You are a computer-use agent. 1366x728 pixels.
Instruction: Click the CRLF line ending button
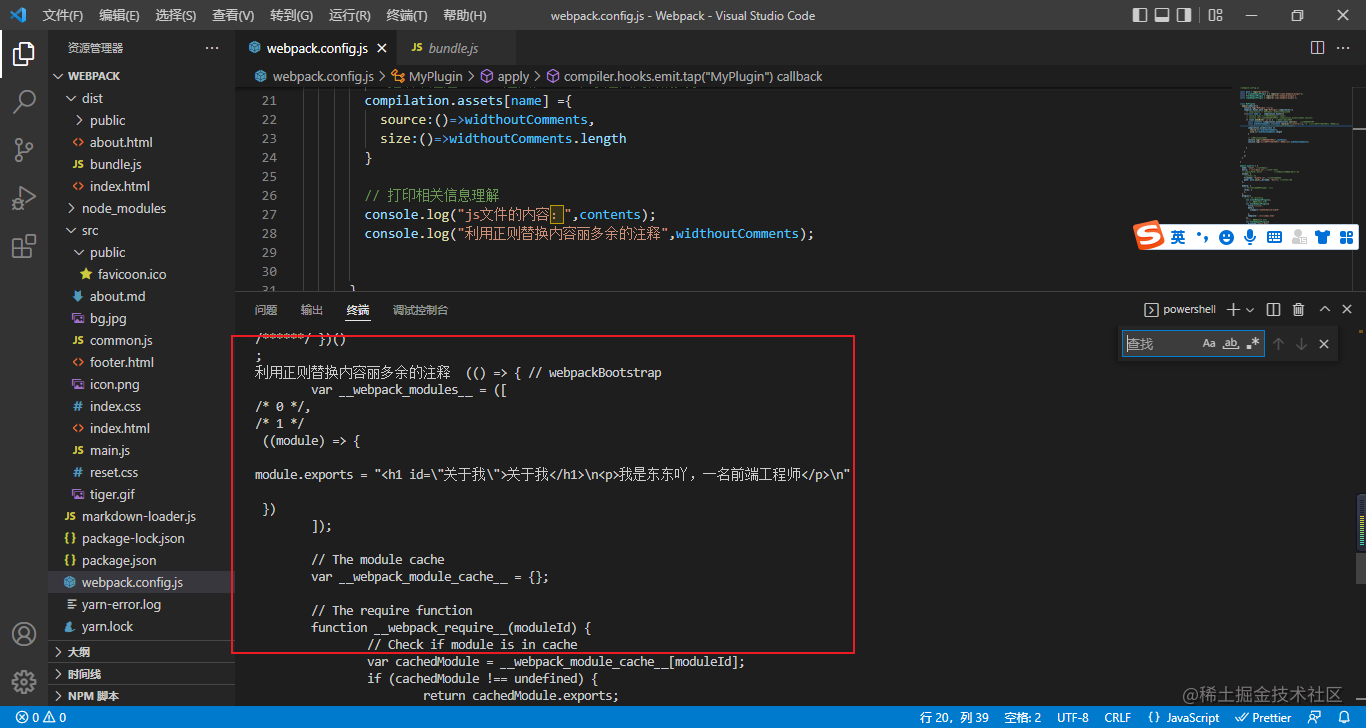1118,717
